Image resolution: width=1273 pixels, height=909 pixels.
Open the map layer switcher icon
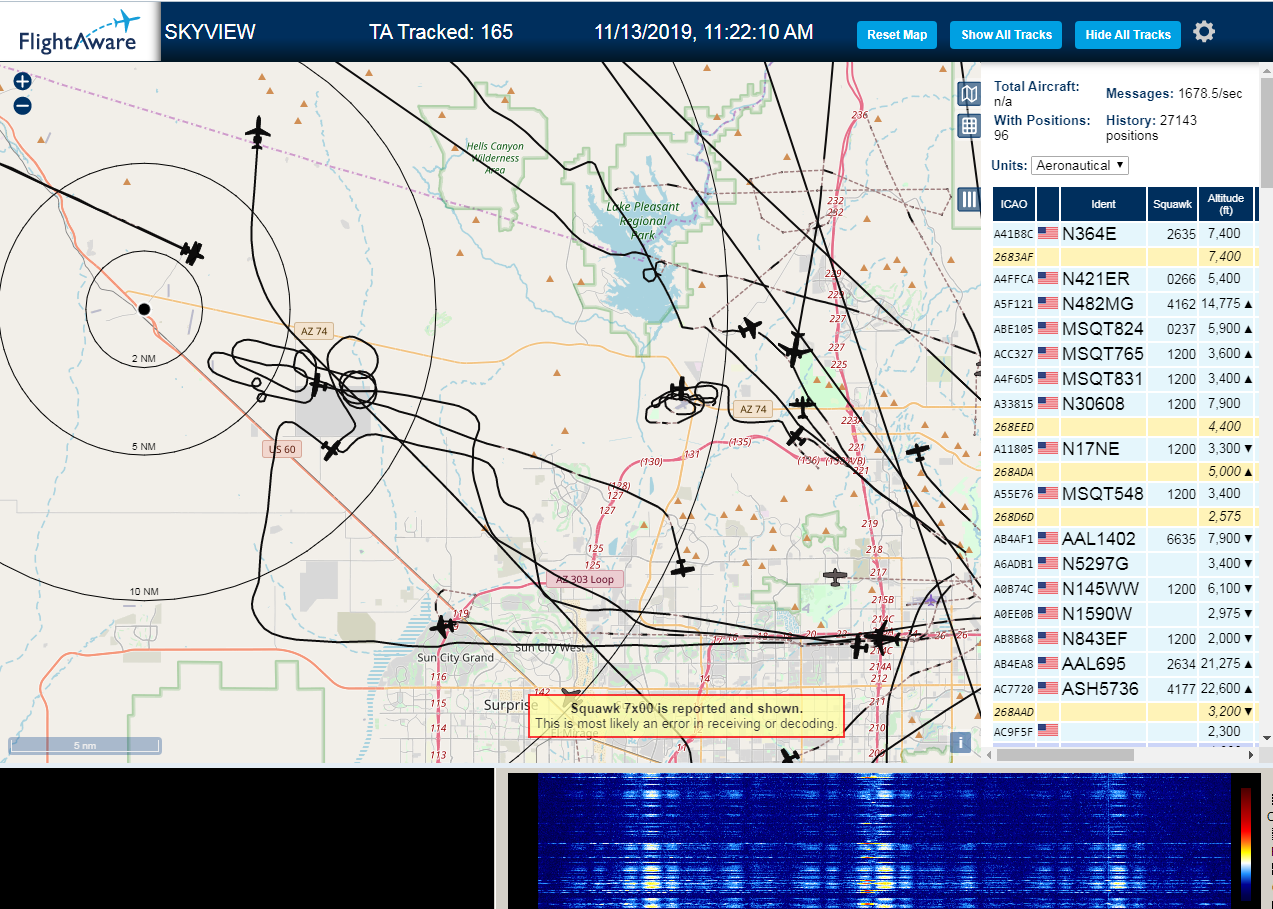968,94
